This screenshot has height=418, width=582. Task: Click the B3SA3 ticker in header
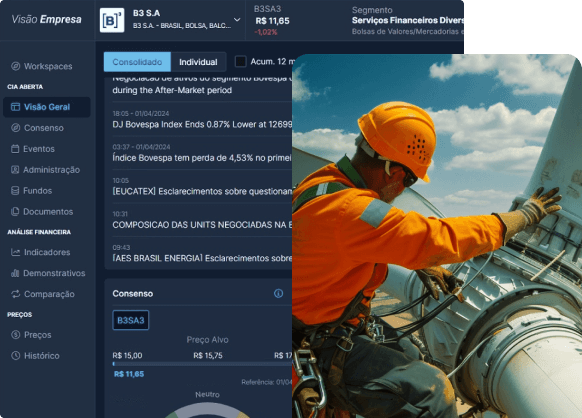(267, 9)
